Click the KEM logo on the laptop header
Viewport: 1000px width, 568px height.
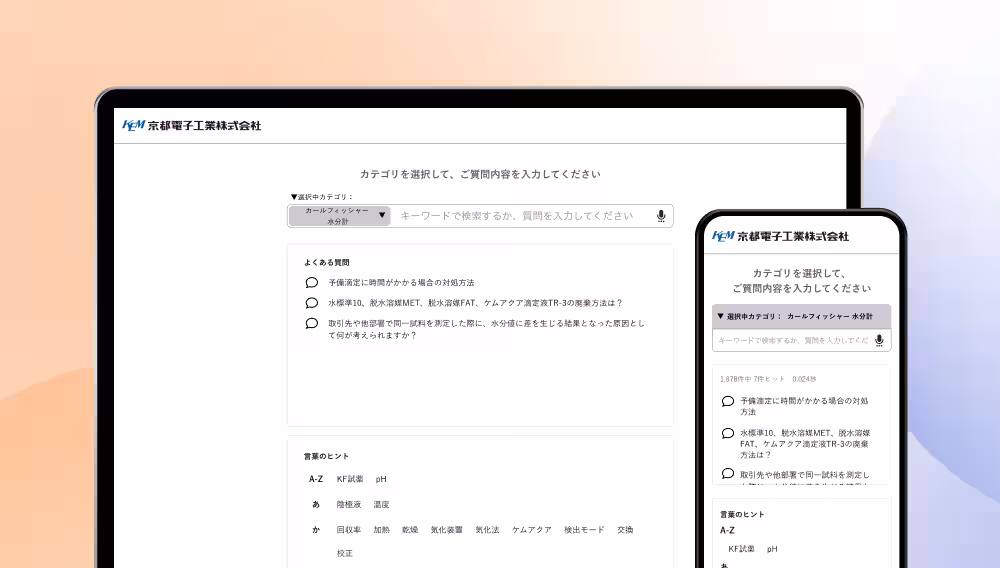pyautogui.click(x=133, y=125)
